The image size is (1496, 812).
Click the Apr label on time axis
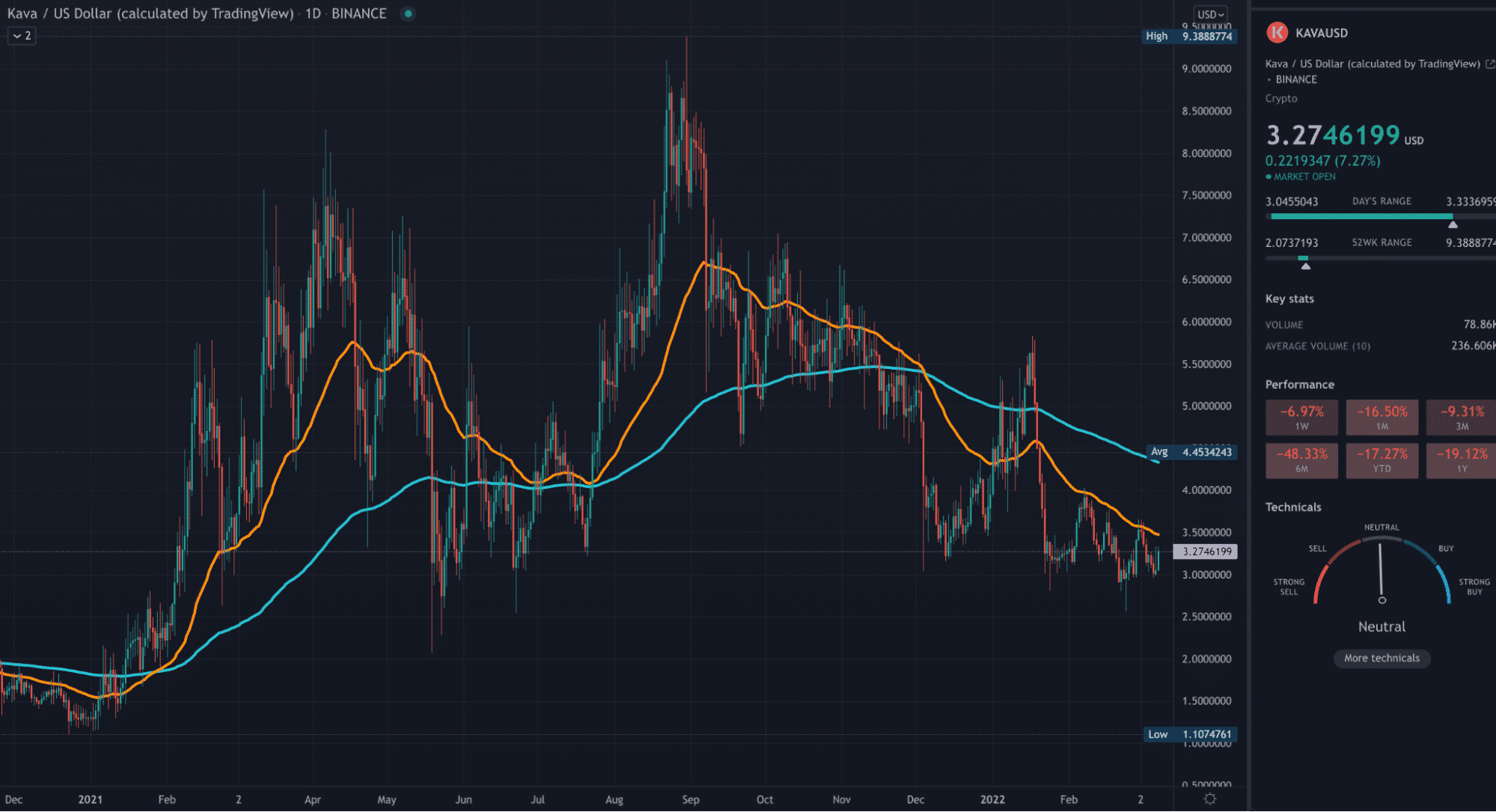tap(313, 799)
